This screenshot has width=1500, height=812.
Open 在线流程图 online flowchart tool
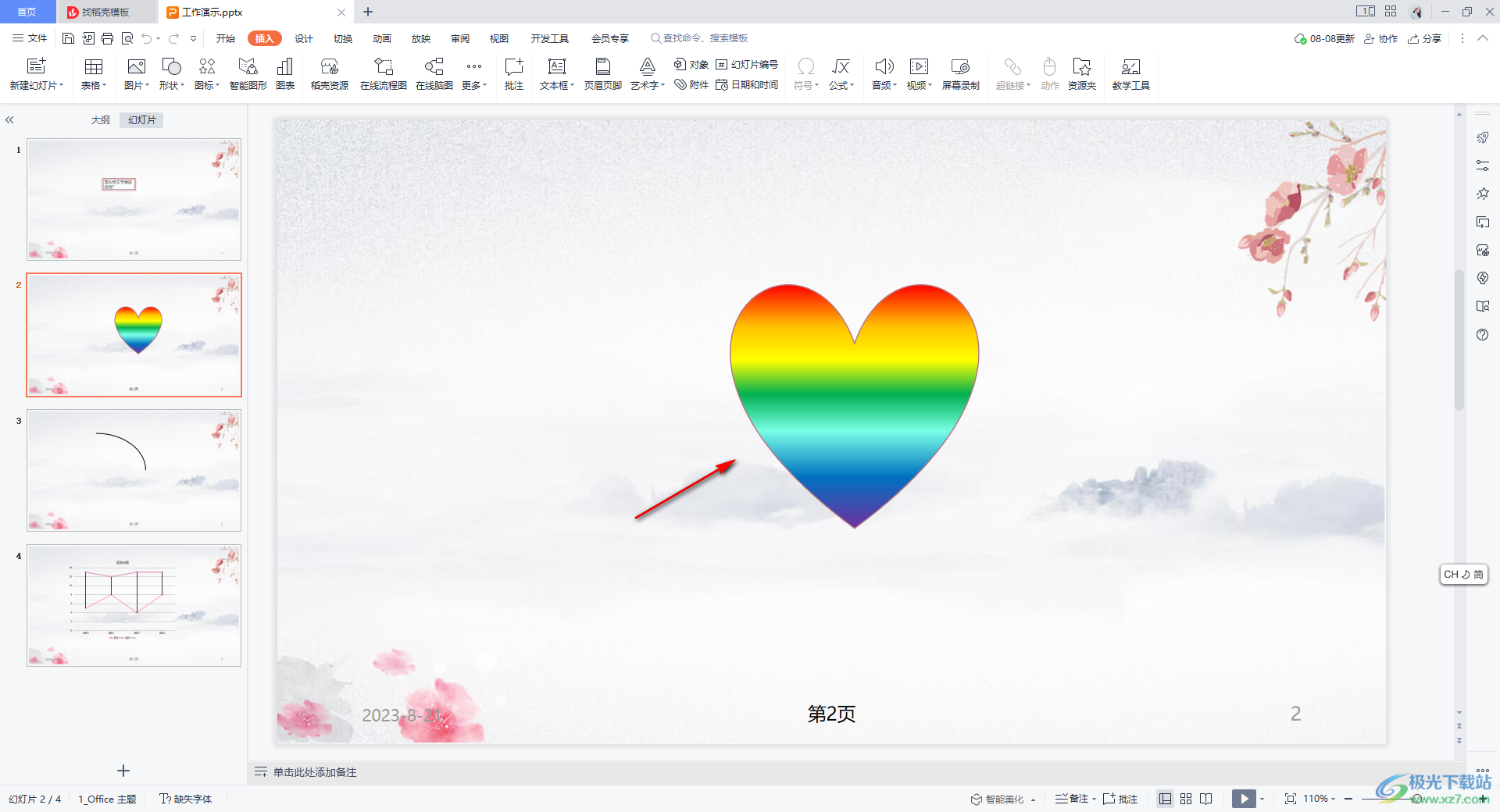pos(384,74)
